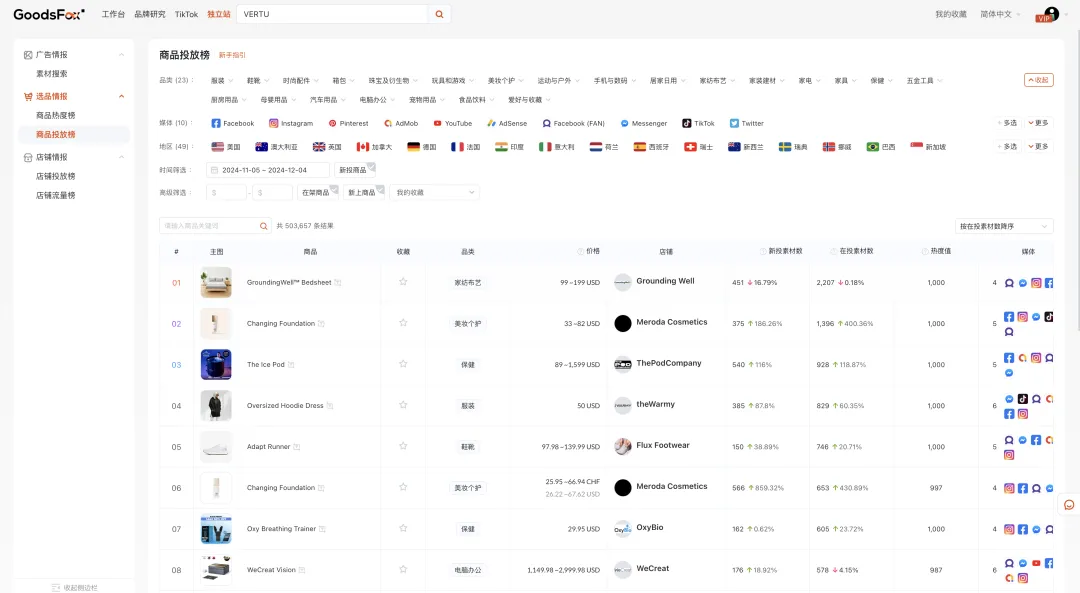Star The Ice Pod product
The width and height of the screenshot is (1080, 593).
[403, 364]
